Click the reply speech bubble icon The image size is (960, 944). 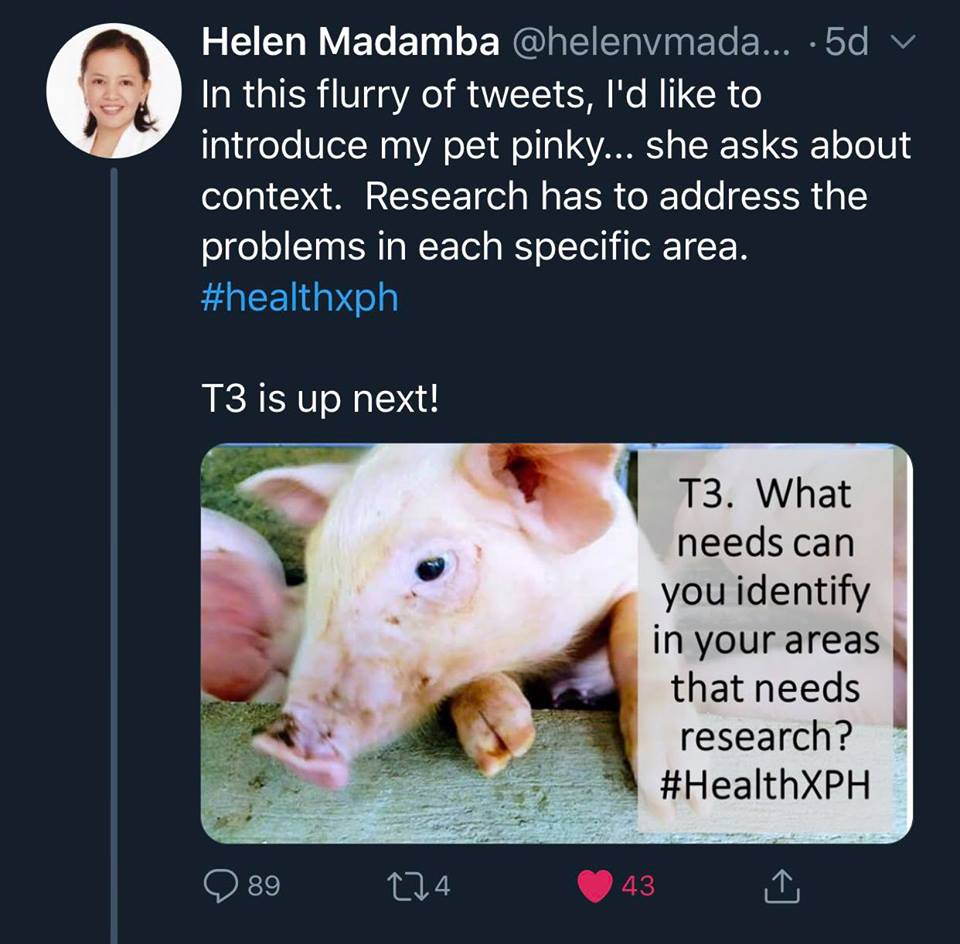pyautogui.click(x=219, y=885)
